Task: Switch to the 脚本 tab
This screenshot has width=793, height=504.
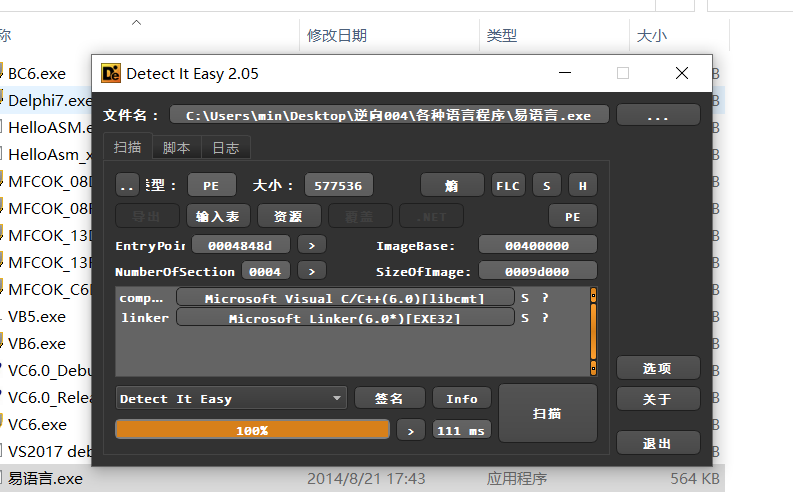Action: (x=177, y=148)
